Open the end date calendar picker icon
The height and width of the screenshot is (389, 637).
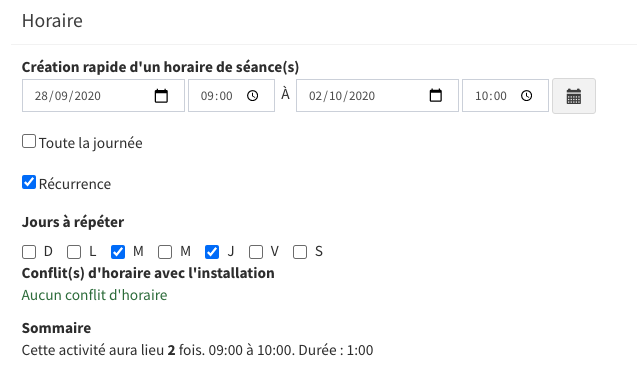pyautogui.click(x=436, y=95)
